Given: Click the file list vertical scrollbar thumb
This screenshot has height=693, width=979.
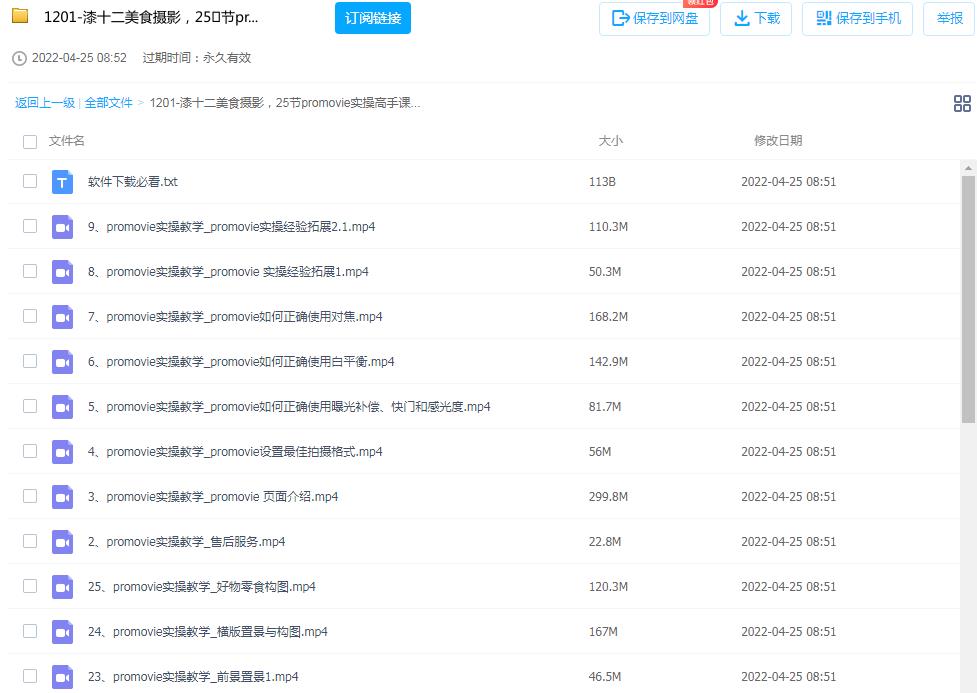Looking at the screenshot, I should click(x=968, y=298).
